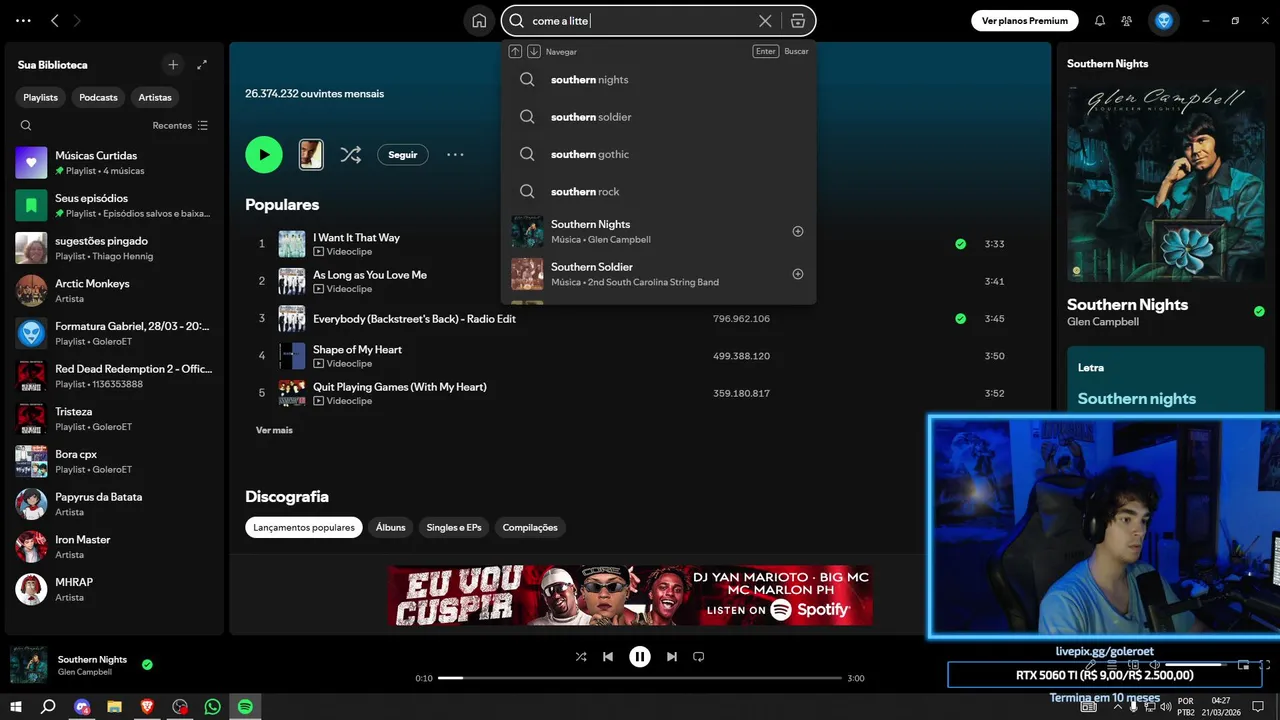Viewport: 1280px width, 720px height.
Task: Toggle liked check on I Want It That Way
Action: 960,243
